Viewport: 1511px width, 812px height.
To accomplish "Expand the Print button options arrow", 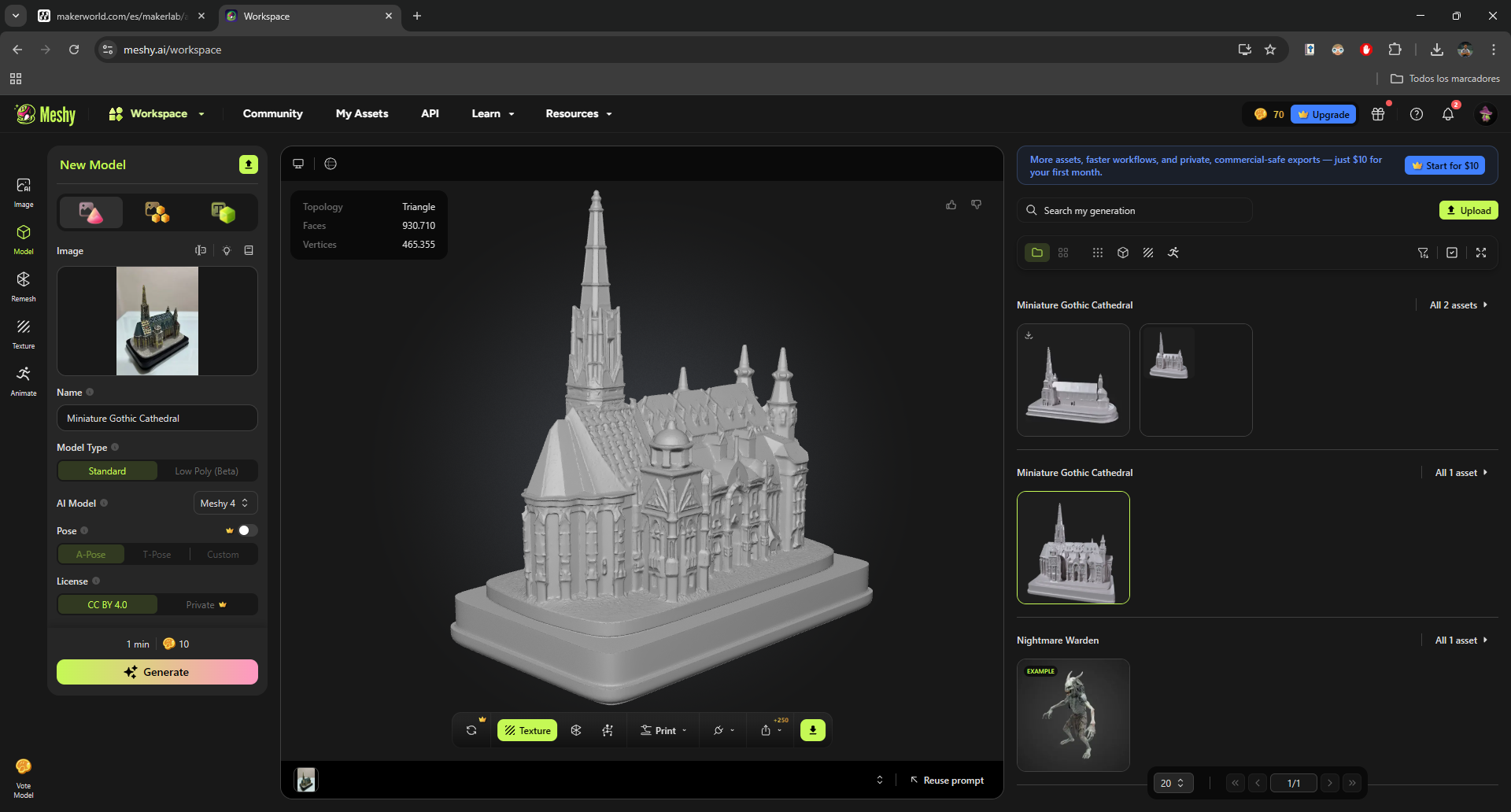I will 685,730.
